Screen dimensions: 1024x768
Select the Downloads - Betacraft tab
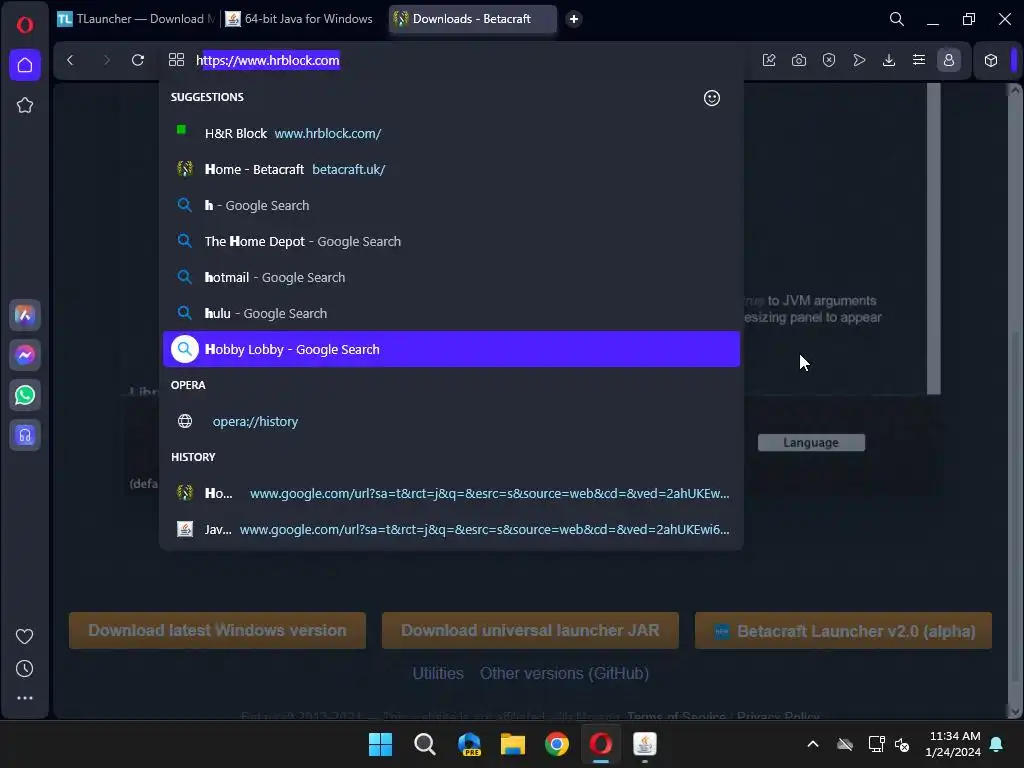473,19
